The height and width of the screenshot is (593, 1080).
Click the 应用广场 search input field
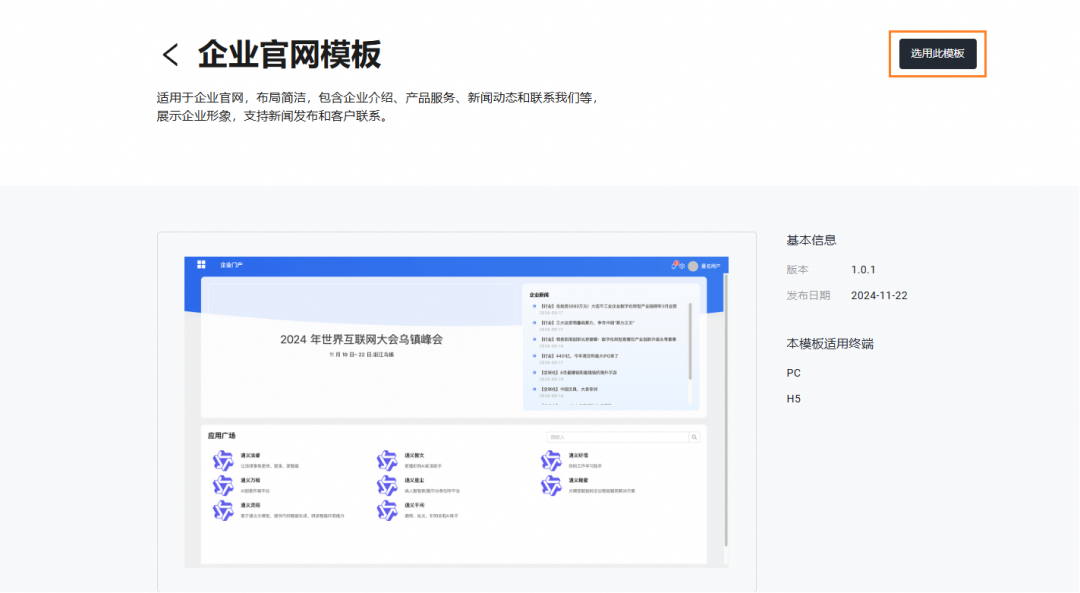[617, 437]
